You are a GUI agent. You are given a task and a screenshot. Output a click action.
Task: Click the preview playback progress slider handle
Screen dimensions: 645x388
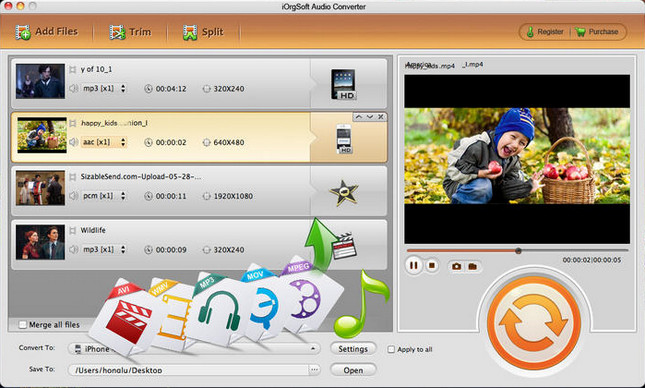pyautogui.click(x=518, y=251)
